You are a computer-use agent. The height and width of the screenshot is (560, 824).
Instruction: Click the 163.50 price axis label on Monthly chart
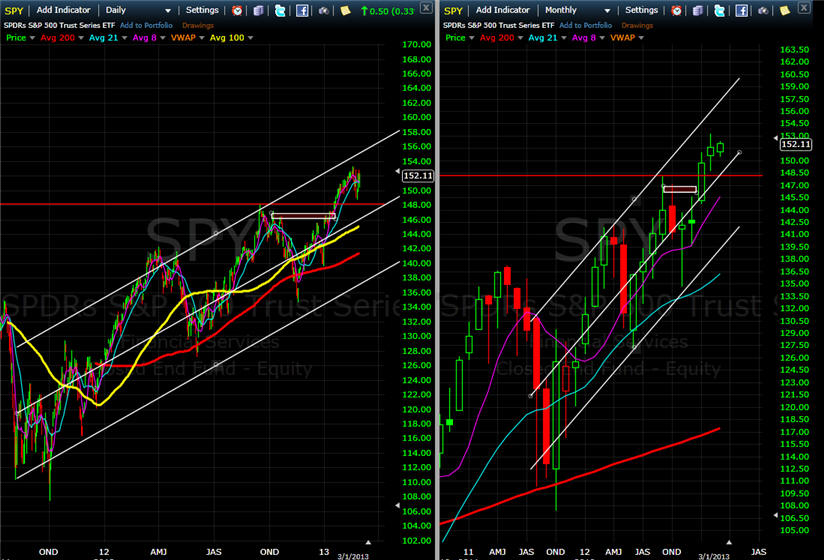(795, 49)
